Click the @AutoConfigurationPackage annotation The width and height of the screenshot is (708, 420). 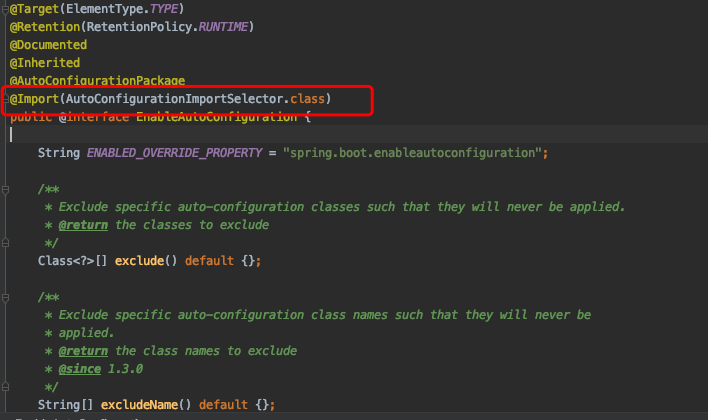tap(98, 80)
